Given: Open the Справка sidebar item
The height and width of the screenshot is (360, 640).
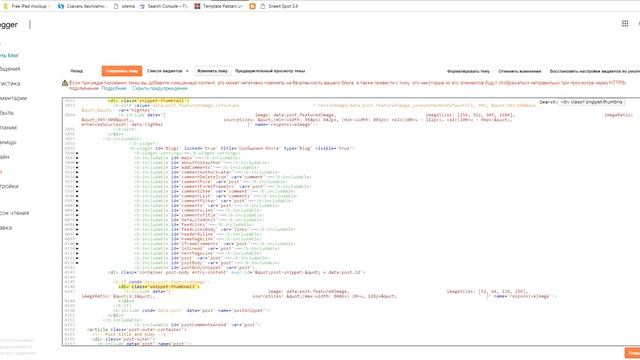Looking at the screenshot, I should (x=6, y=228).
